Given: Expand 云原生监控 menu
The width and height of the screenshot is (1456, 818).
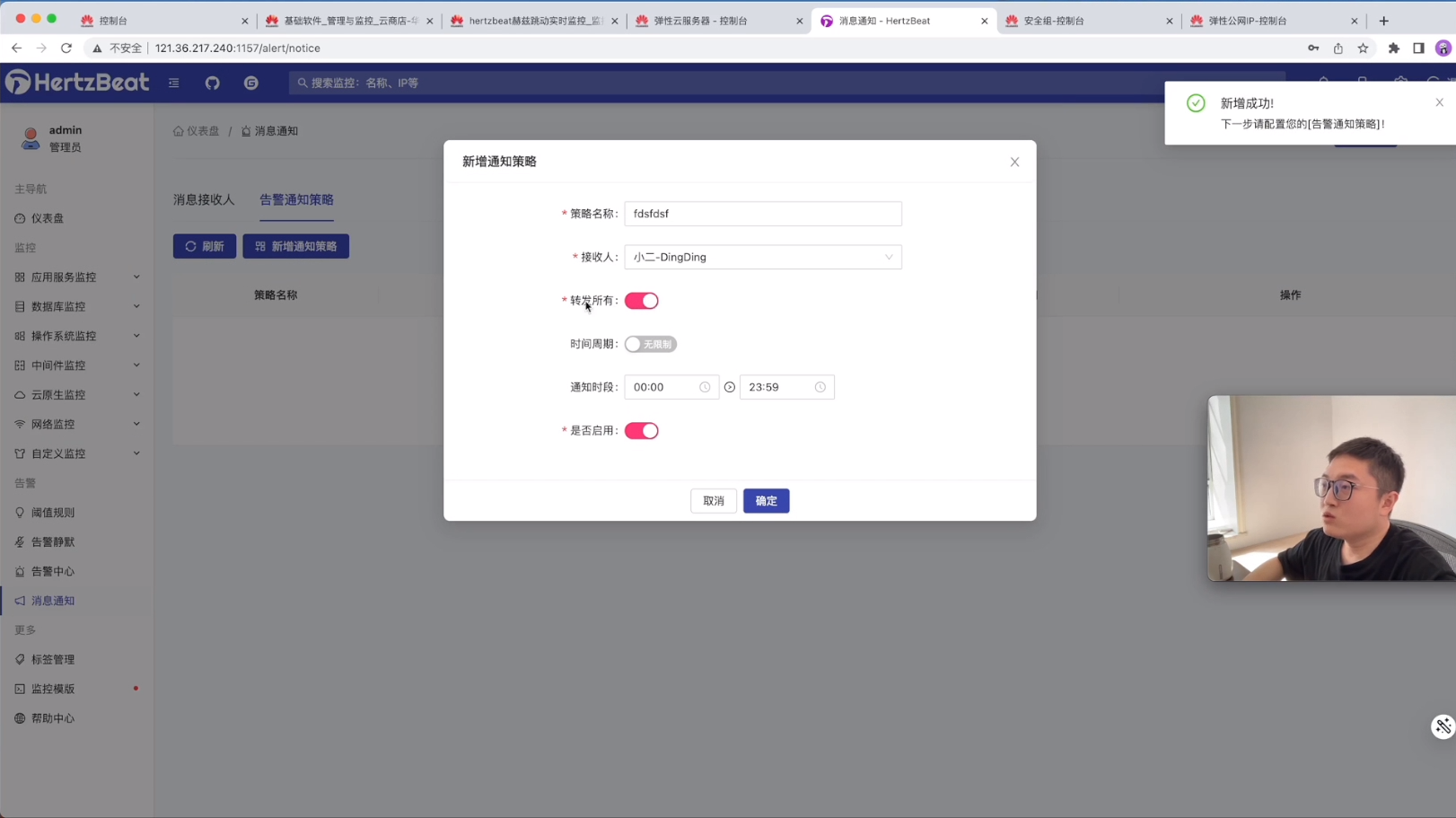Looking at the screenshot, I should pyautogui.click(x=77, y=395).
